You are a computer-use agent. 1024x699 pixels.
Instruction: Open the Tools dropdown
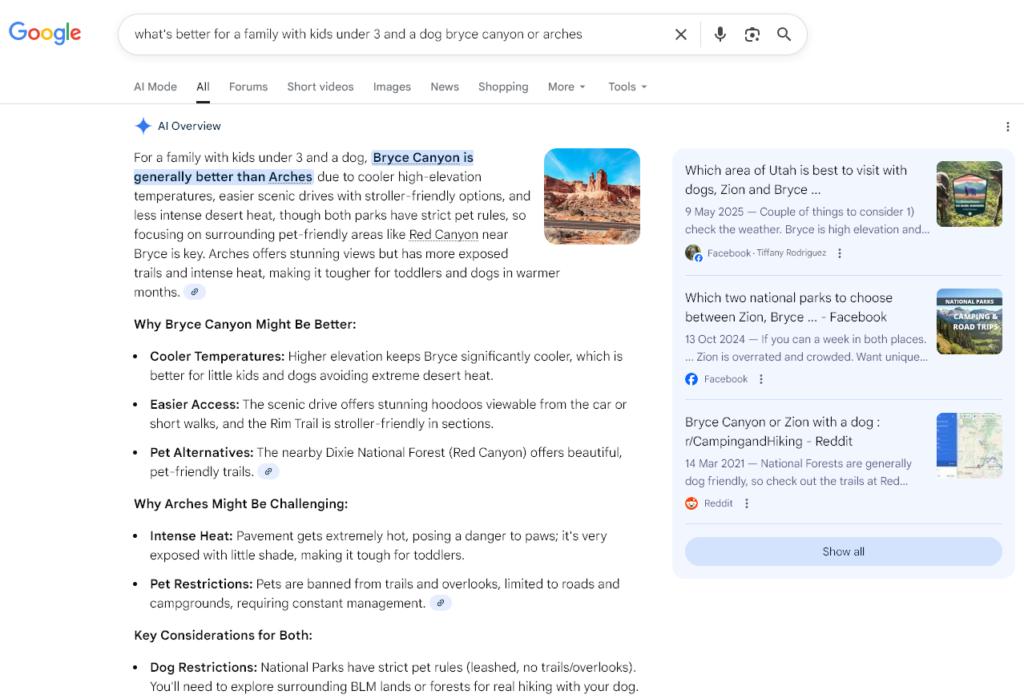coord(627,87)
